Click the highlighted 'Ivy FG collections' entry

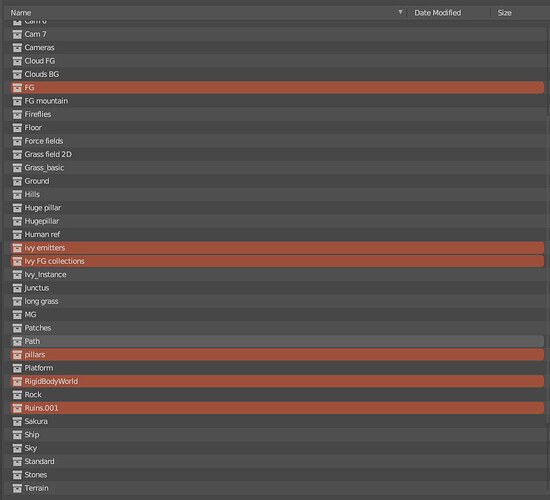pos(277,261)
